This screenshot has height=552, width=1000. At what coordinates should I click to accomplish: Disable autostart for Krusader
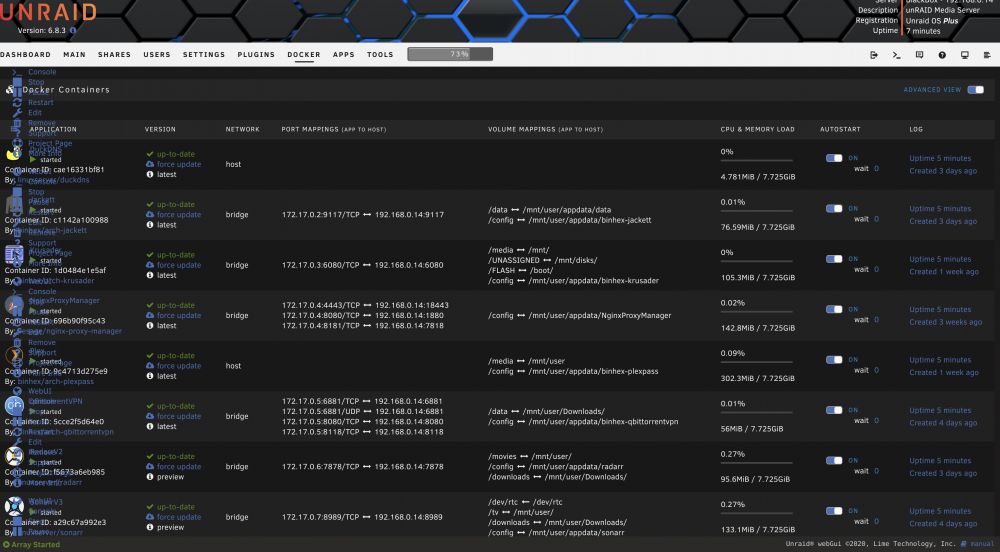coord(834,259)
